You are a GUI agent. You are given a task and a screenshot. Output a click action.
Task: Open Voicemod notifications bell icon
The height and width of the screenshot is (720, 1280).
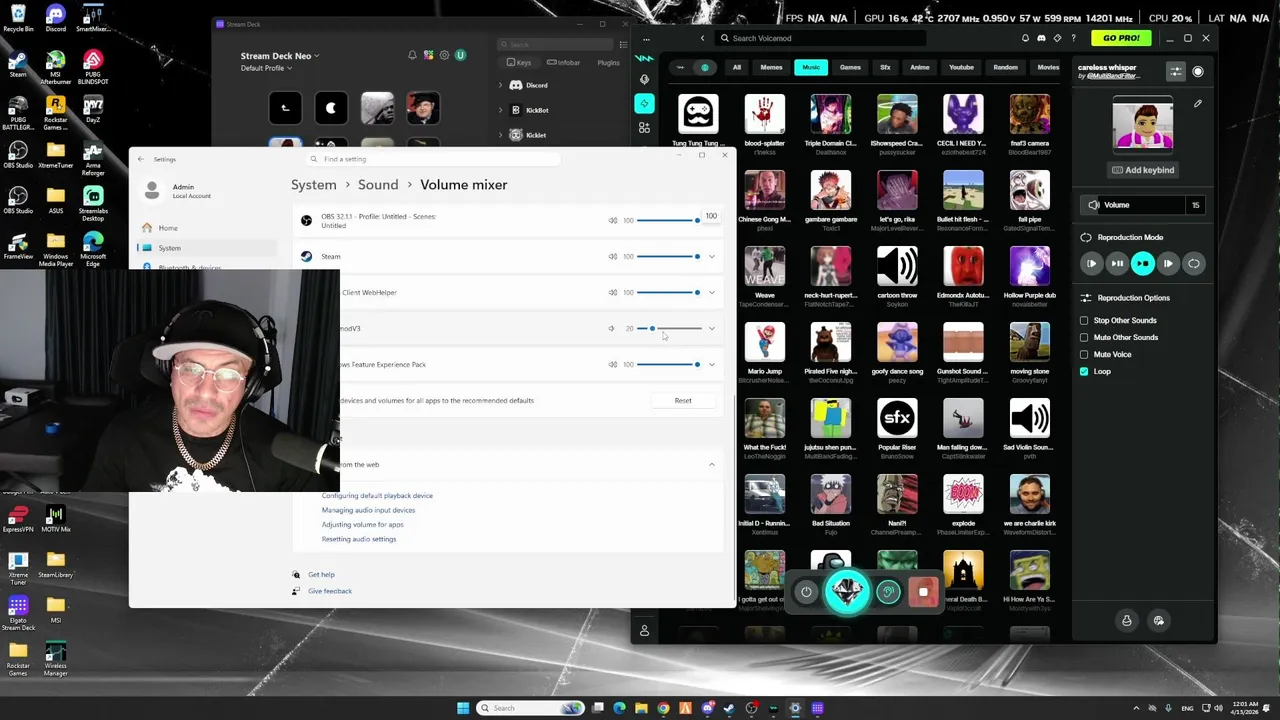tap(1025, 38)
